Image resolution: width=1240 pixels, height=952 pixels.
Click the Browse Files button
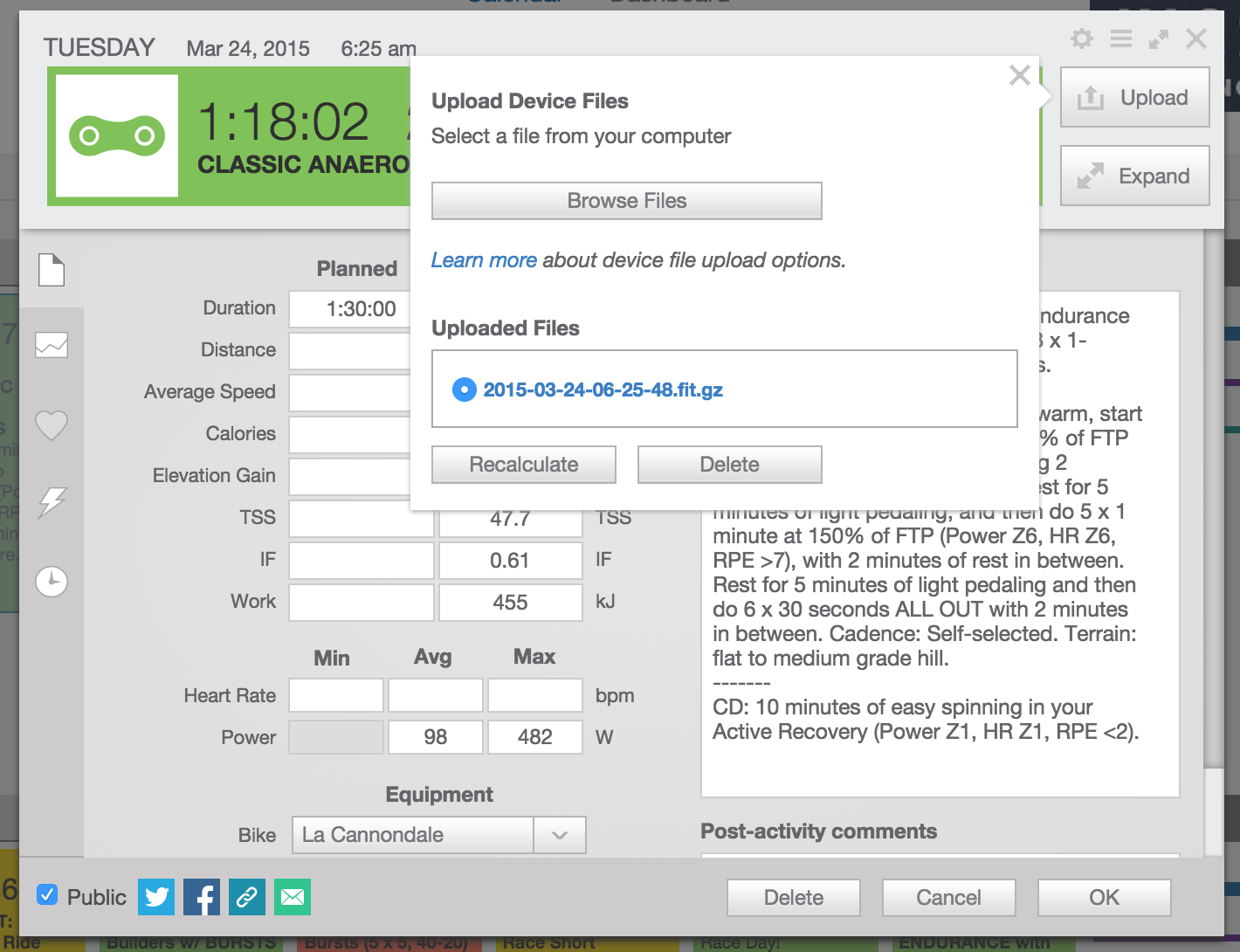point(627,201)
